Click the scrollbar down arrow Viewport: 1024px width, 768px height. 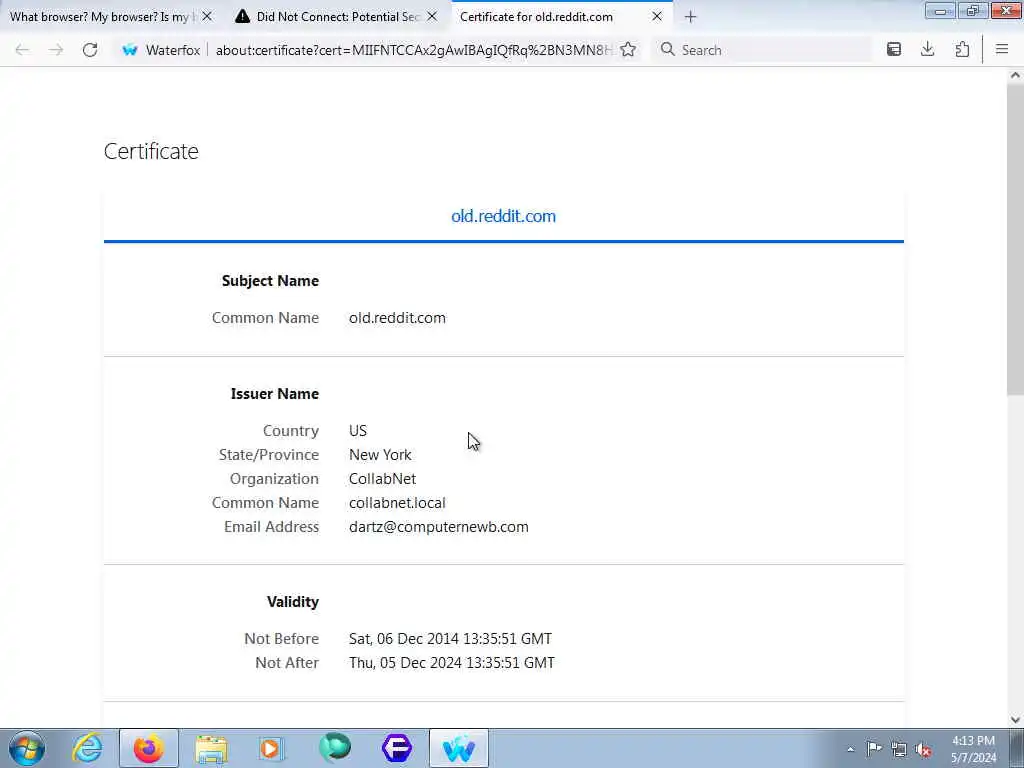click(1015, 720)
